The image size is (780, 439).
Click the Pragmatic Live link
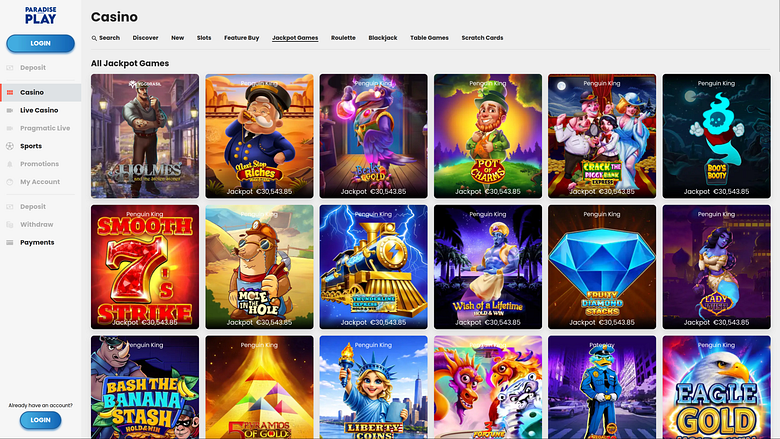pyautogui.click(x=45, y=128)
